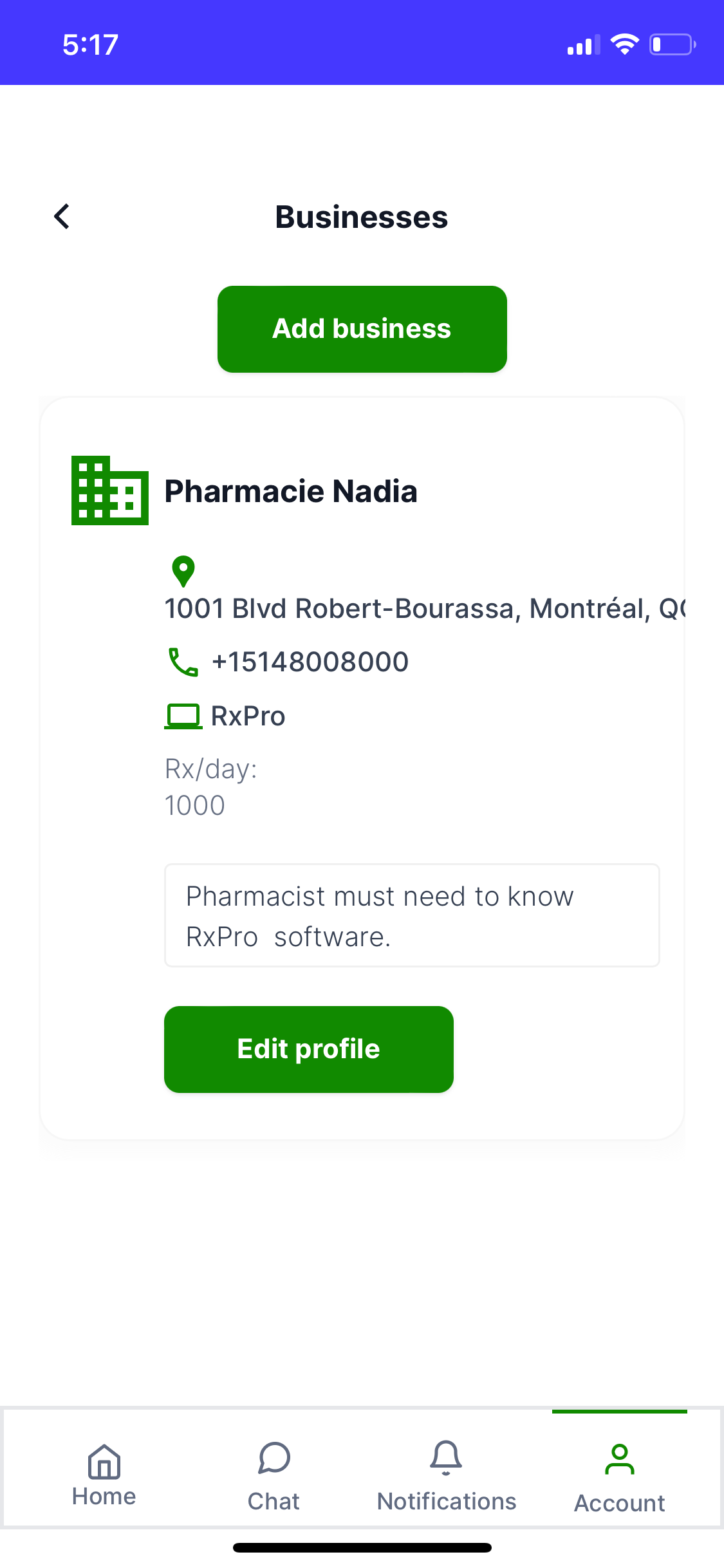This screenshot has height=1568, width=724.
Task: Tap the green phone icon
Action: (x=183, y=662)
